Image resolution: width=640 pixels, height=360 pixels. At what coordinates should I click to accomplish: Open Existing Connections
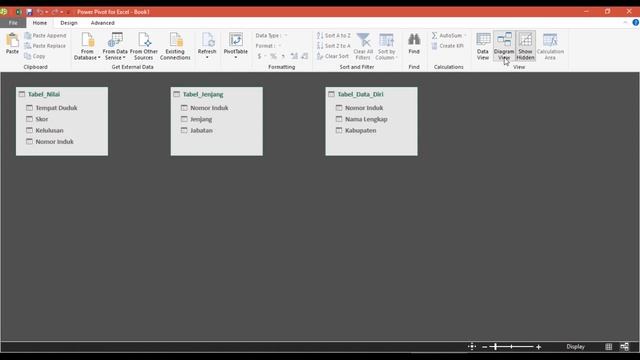pos(175,47)
